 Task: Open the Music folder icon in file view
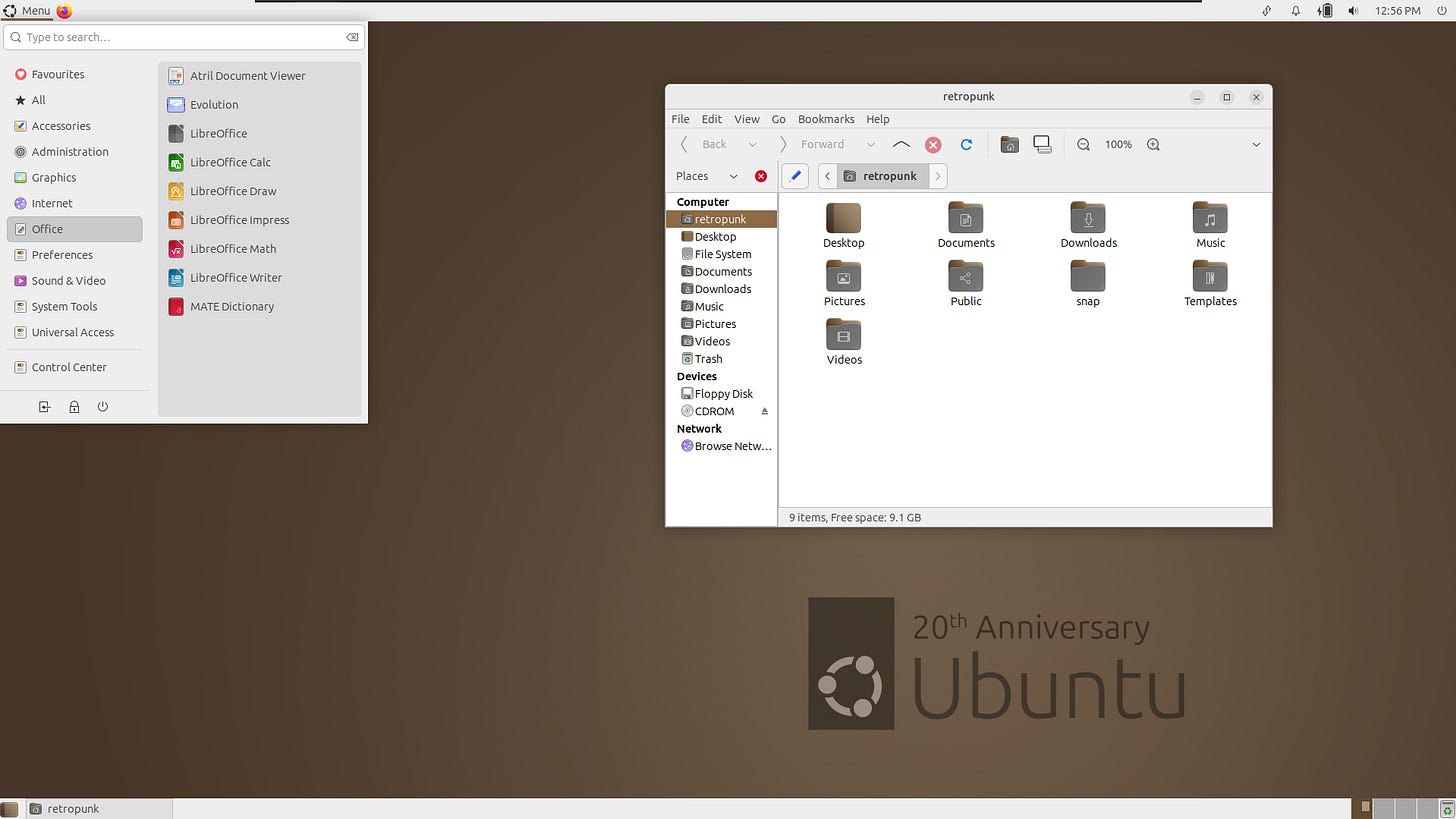coord(1210,218)
